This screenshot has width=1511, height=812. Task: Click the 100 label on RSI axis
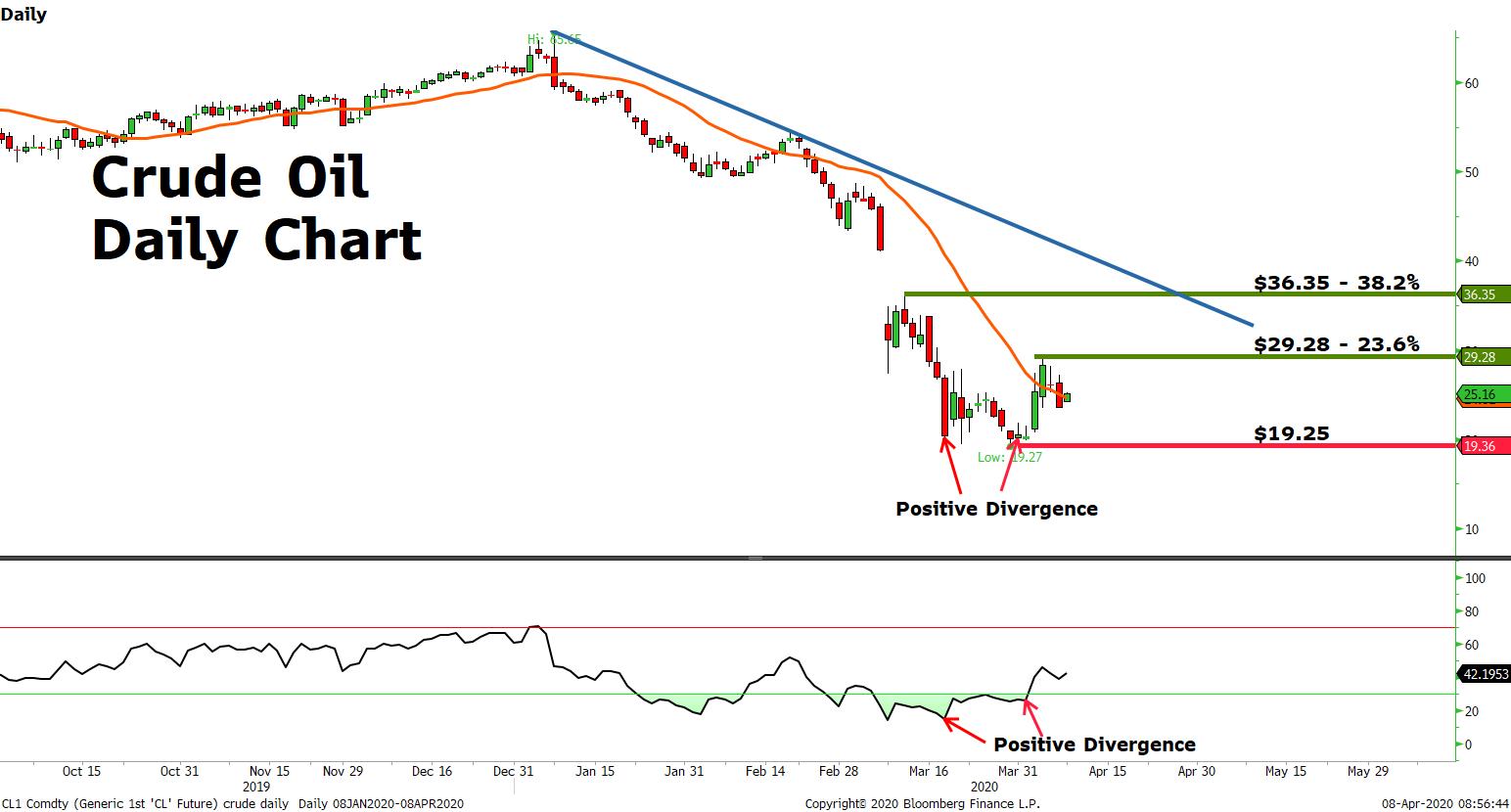1474,578
